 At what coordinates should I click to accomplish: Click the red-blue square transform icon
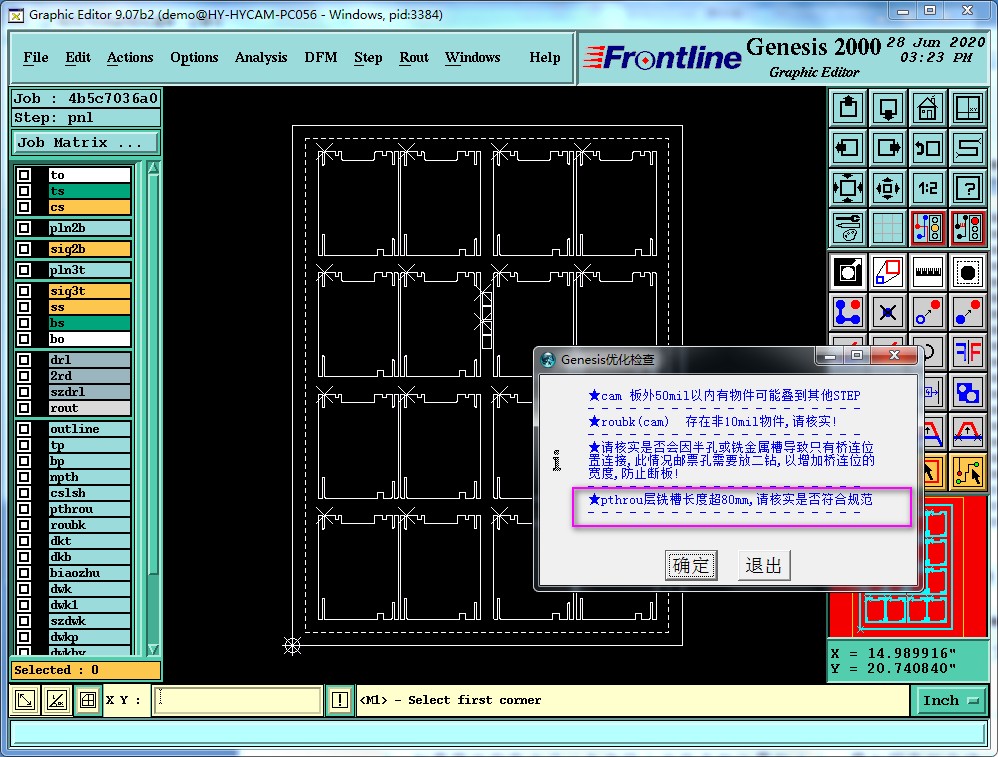click(x=887, y=272)
